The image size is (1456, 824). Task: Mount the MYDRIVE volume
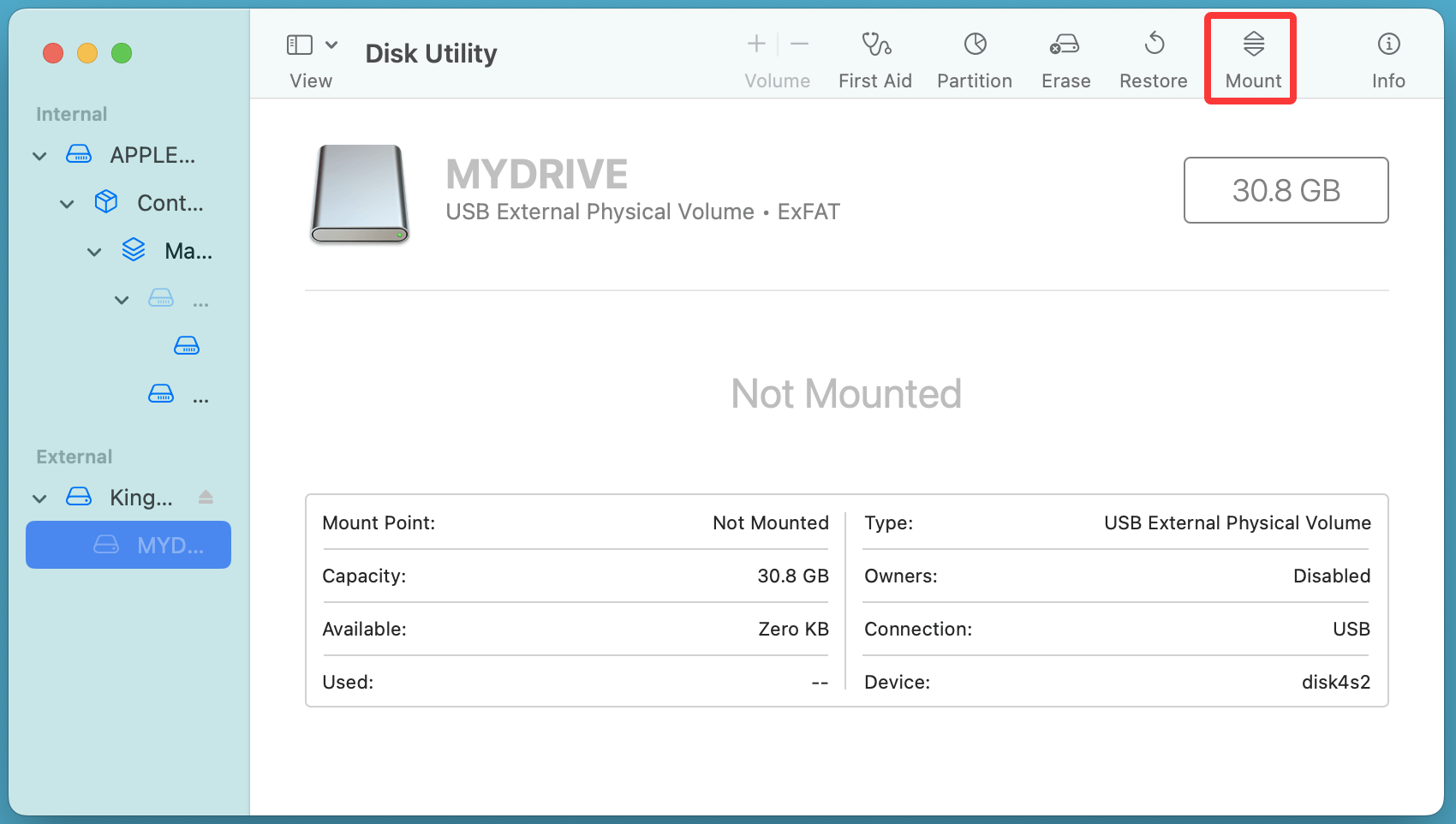[x=1251, y=58]
